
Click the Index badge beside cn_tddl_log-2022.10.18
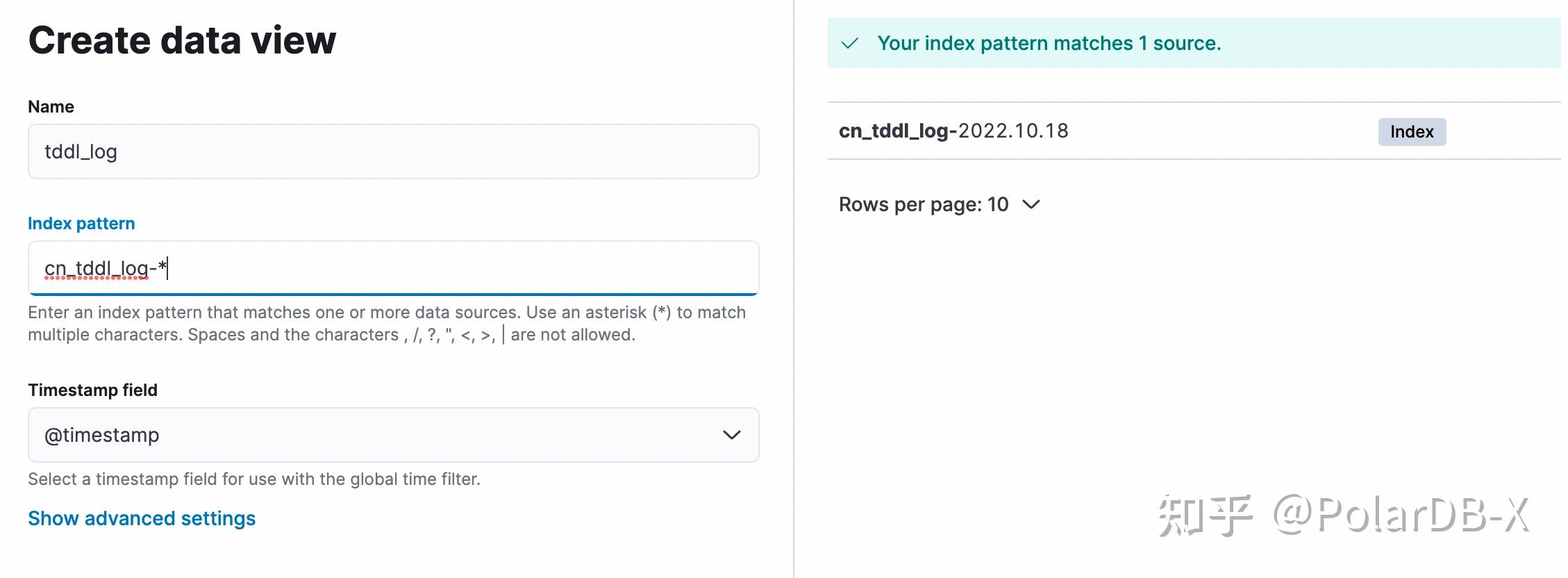tap(1411, 132)
